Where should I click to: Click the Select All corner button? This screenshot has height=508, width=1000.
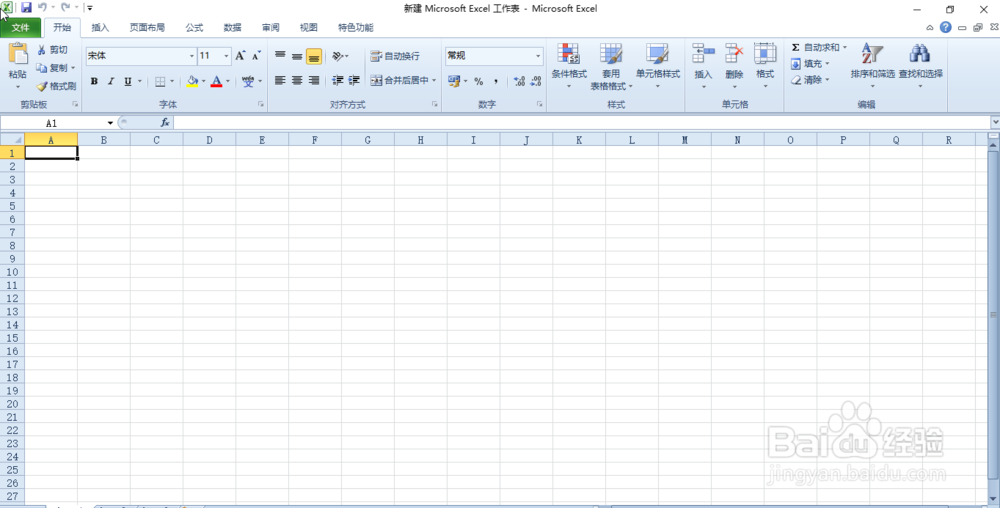pos(12,139)
